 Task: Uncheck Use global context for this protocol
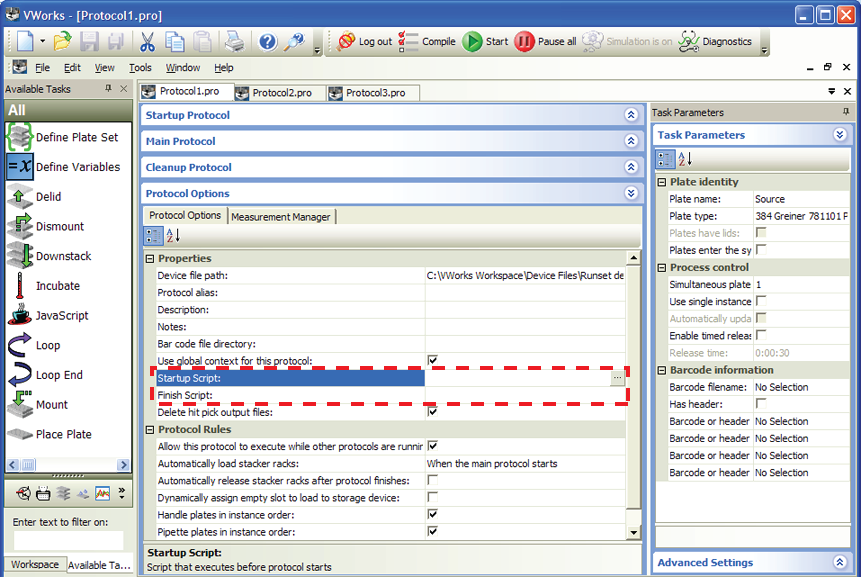[x=433, y=361]
